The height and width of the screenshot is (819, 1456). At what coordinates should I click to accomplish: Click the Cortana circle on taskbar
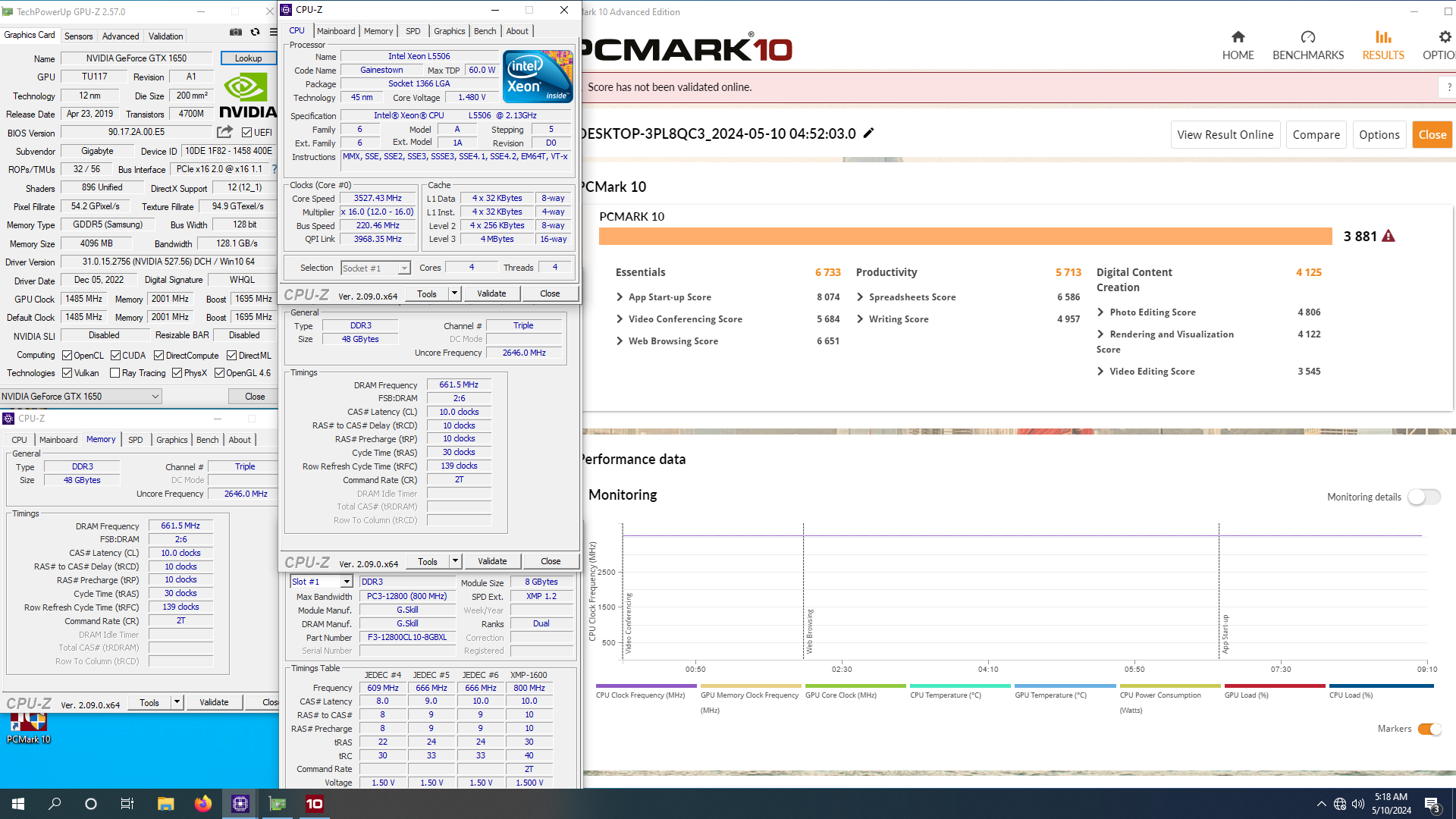coord(91,804)
